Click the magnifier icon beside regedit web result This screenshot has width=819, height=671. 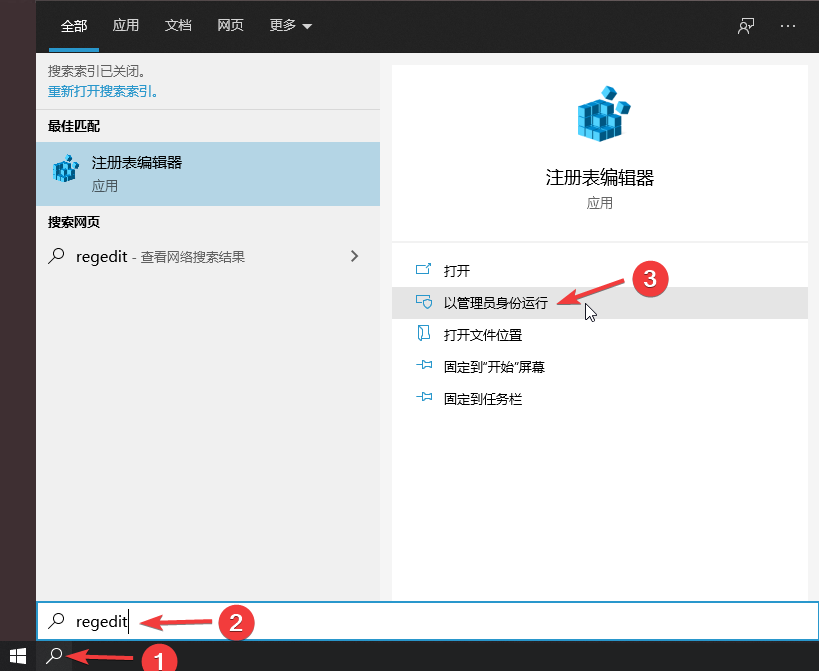[56, 256]
